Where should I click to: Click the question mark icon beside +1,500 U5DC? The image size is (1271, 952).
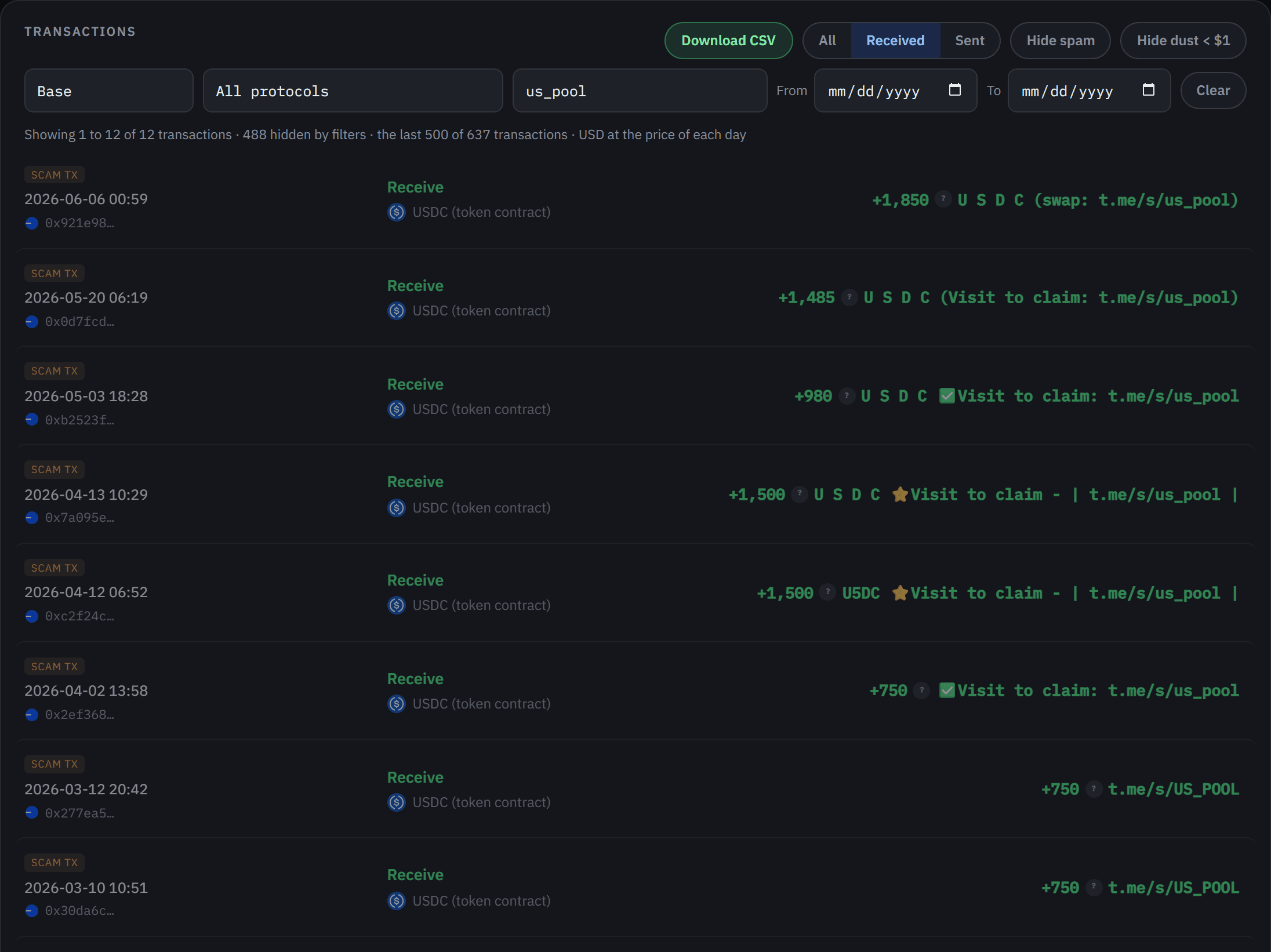(828, 592)
